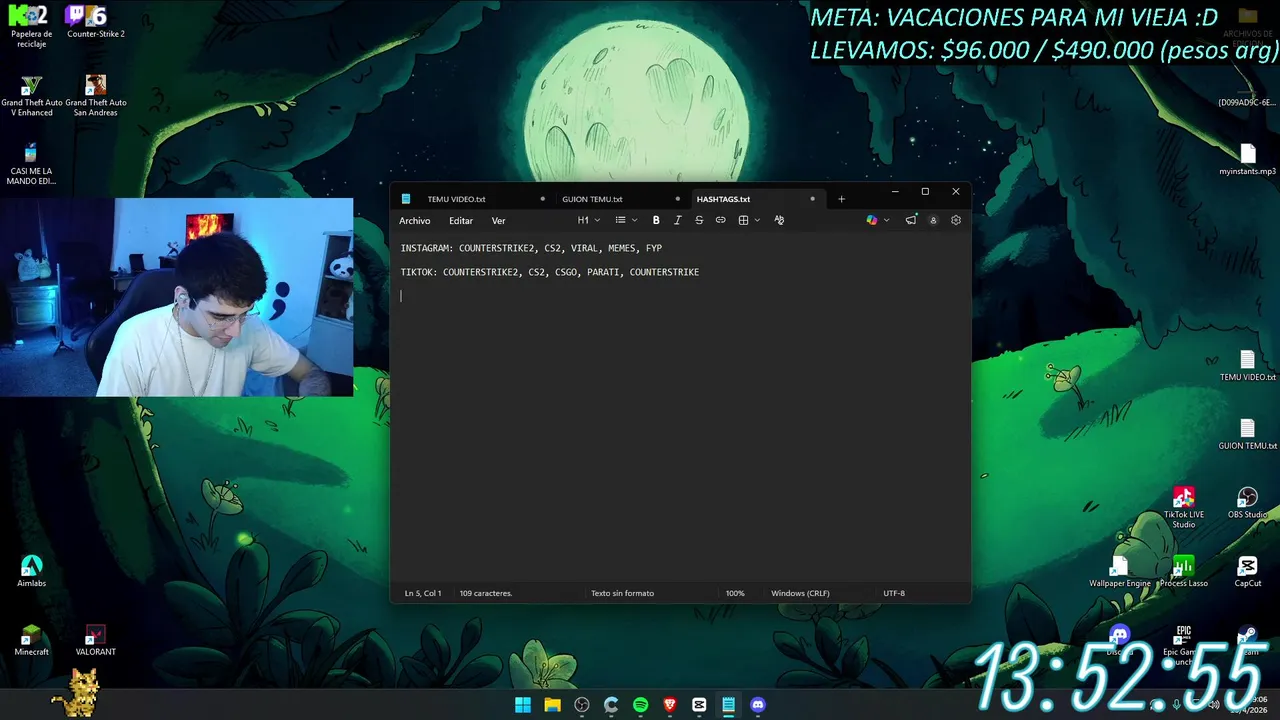Open OBS Studio from taskbar

point(582,705)
